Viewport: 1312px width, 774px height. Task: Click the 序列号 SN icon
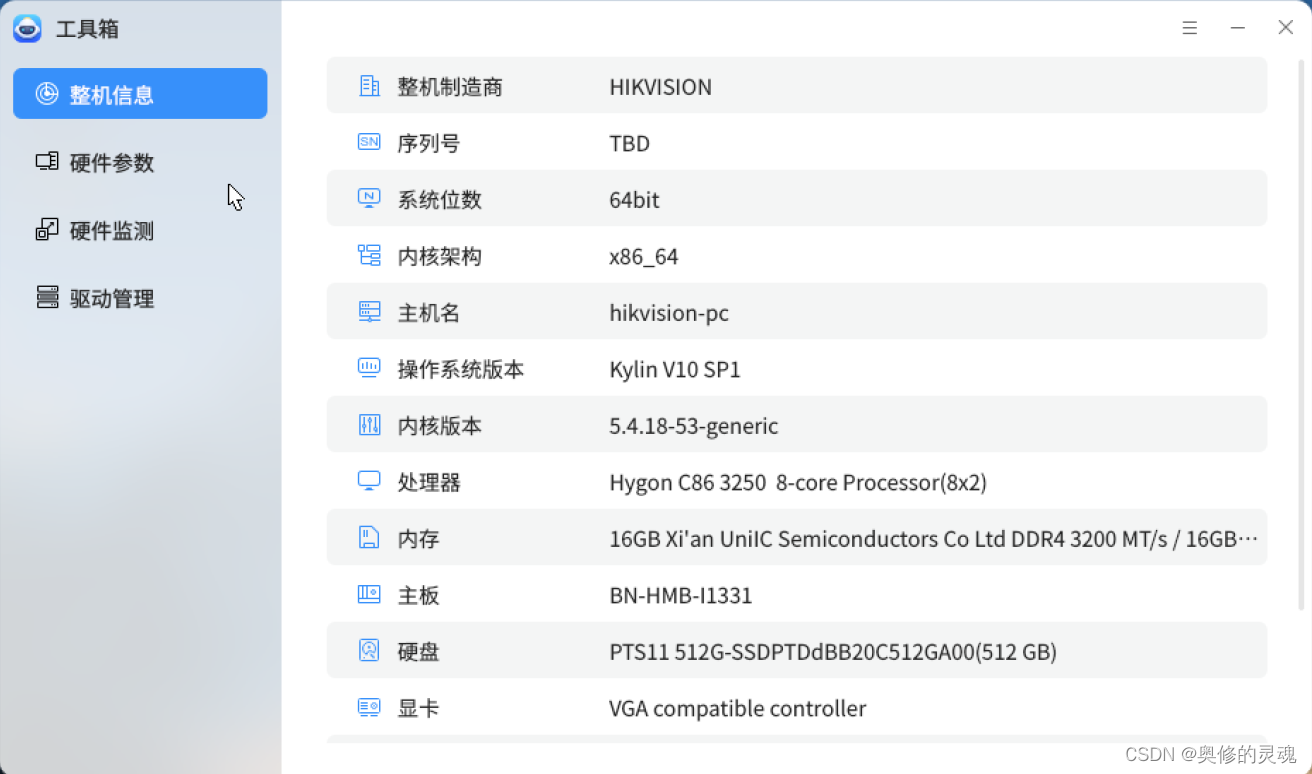(x=369, y=142)
